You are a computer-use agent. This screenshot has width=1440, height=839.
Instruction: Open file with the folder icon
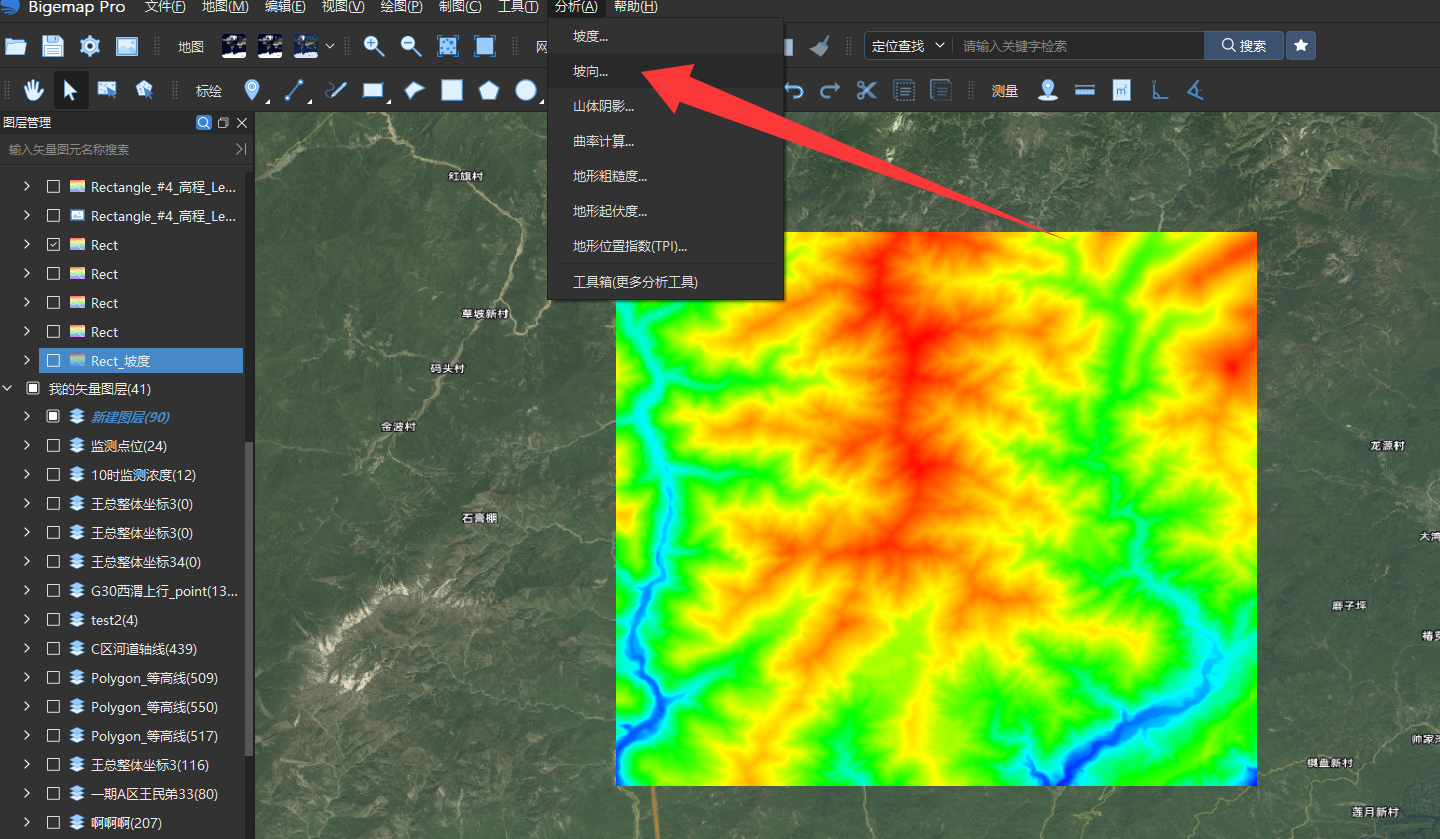coord(16,46)
